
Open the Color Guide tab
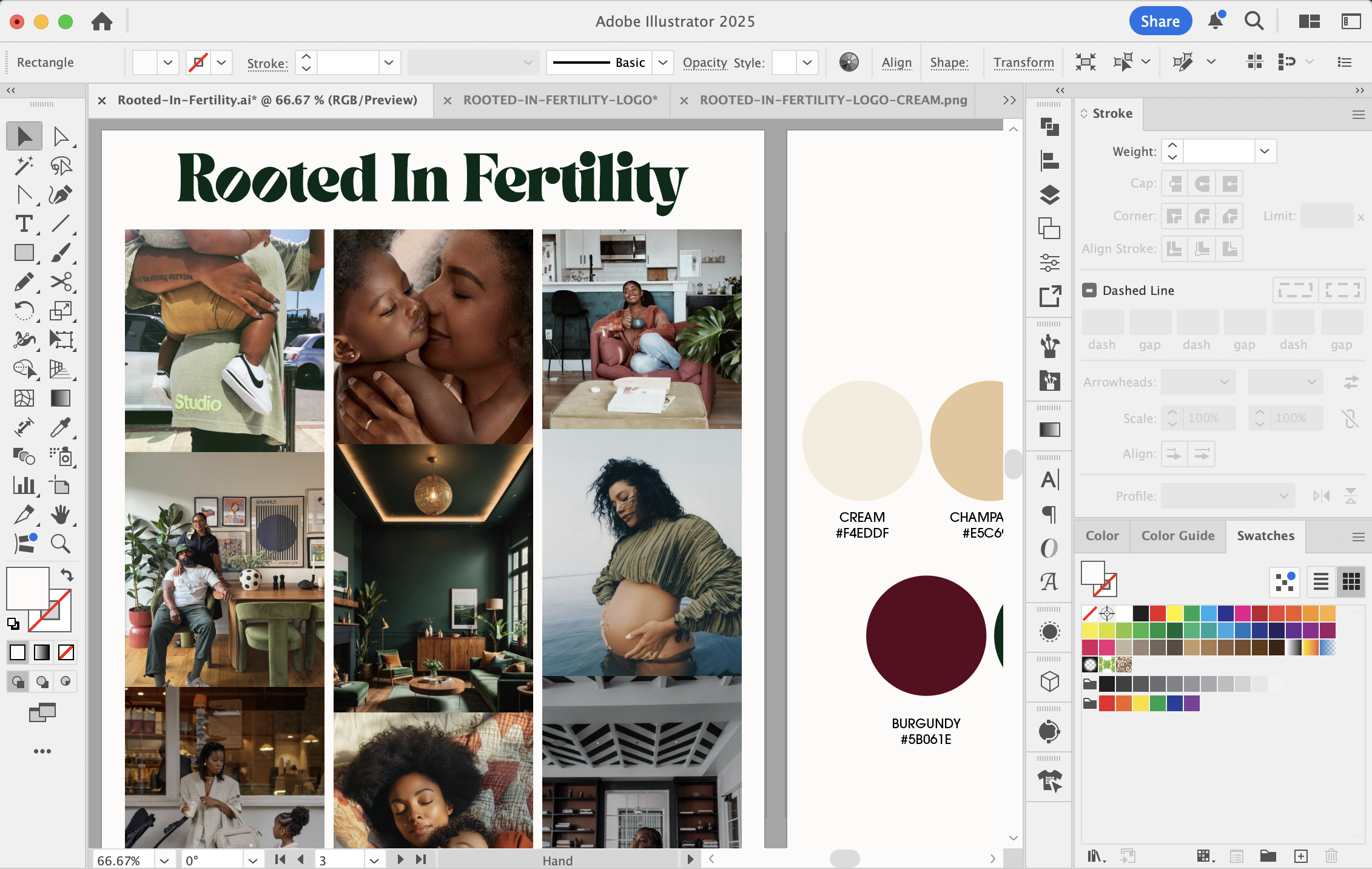(x=1177, y=536)
